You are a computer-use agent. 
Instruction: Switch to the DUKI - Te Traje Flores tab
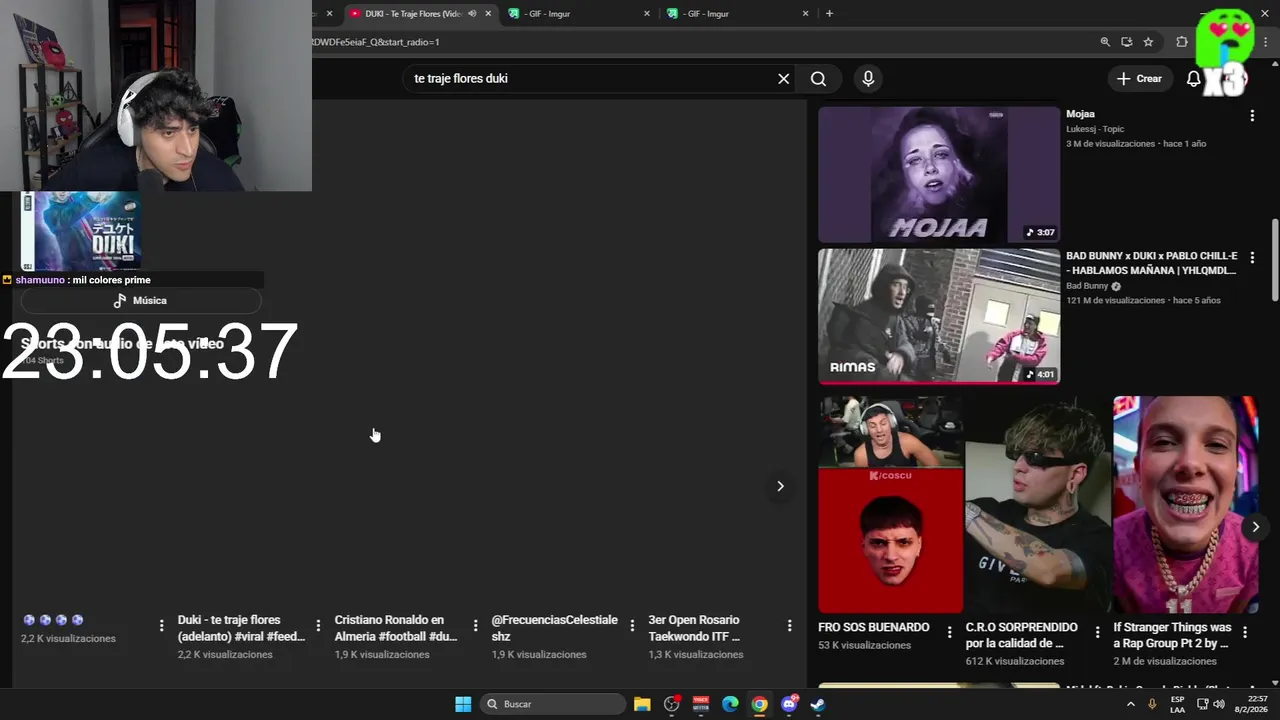coord(412,14)
